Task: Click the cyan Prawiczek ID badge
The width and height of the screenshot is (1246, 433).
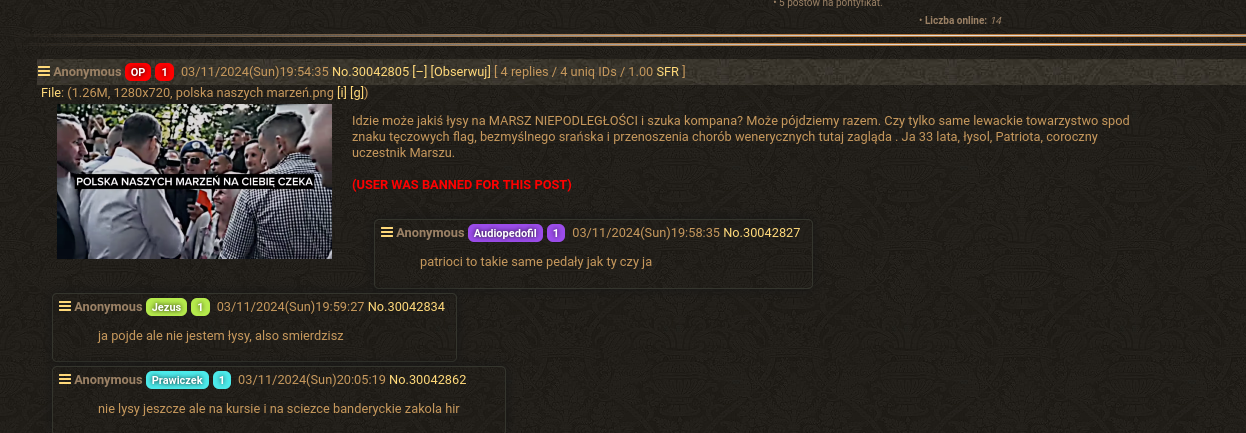Action: (178, 380)
